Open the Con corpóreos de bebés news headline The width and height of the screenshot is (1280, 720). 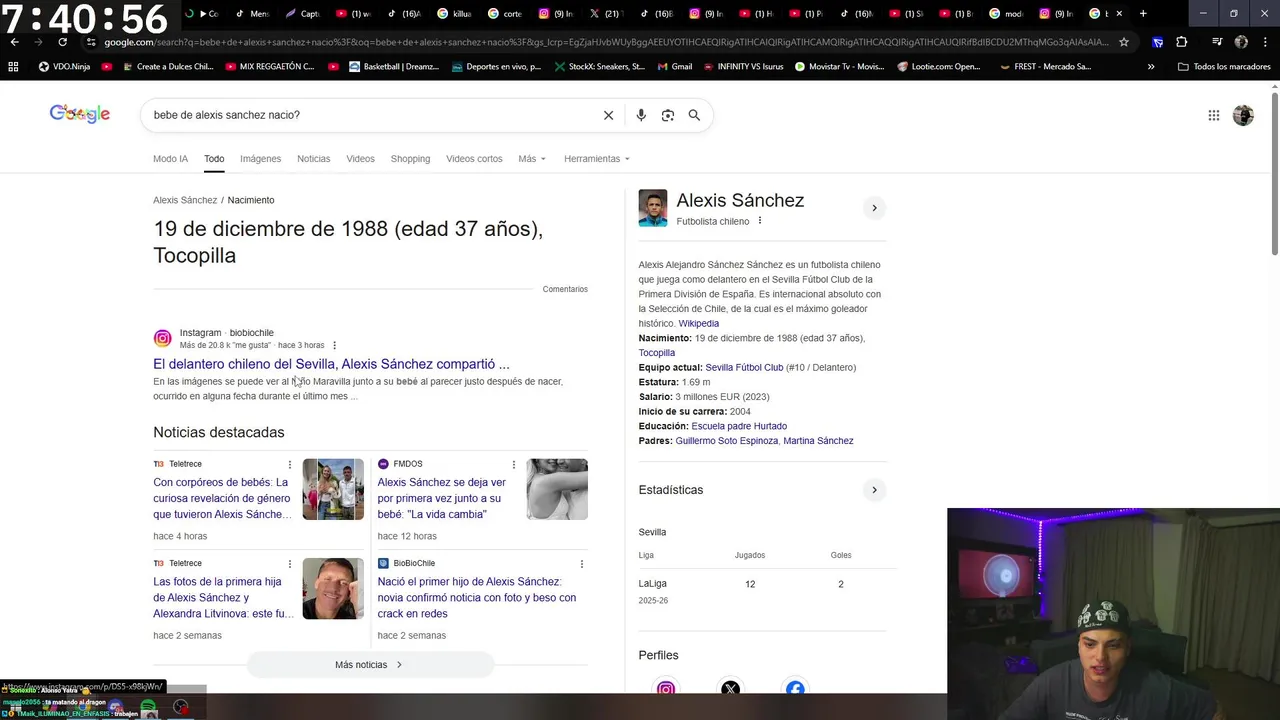(222, 498)
